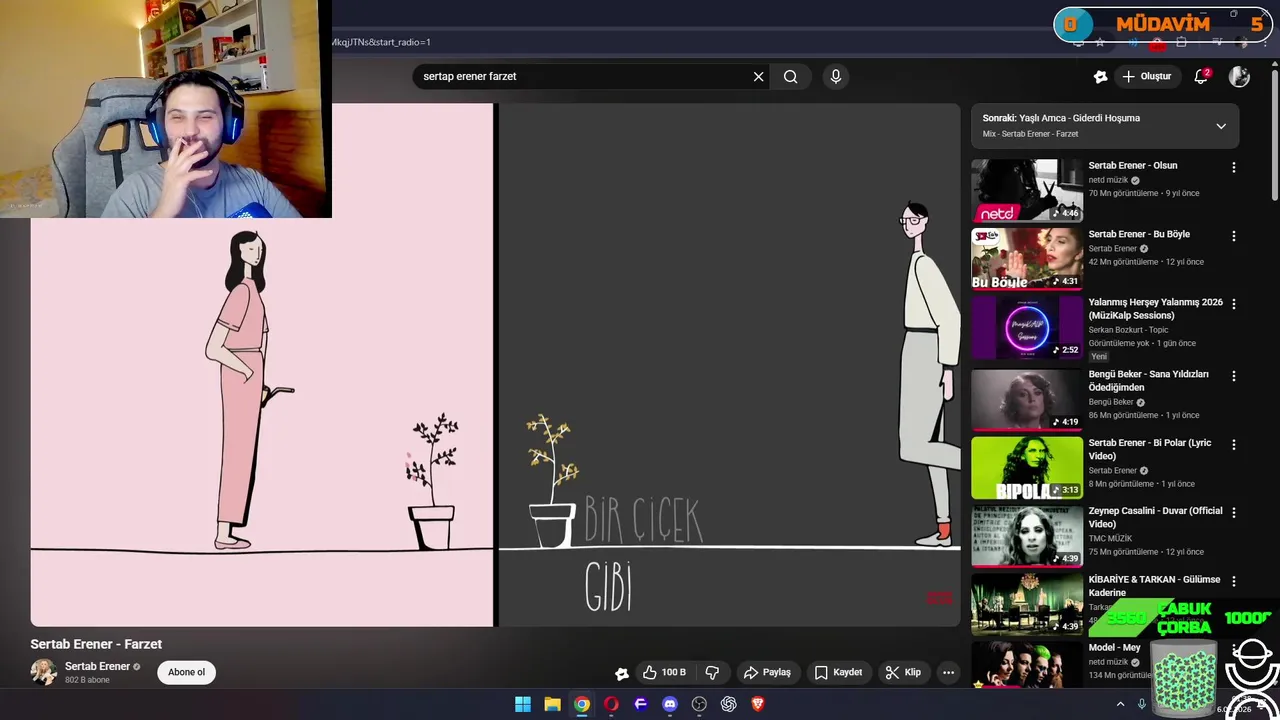Switch to Google Chrome on the taskbar
This screenshot has height=720, width=1280.
coord(582,704)
